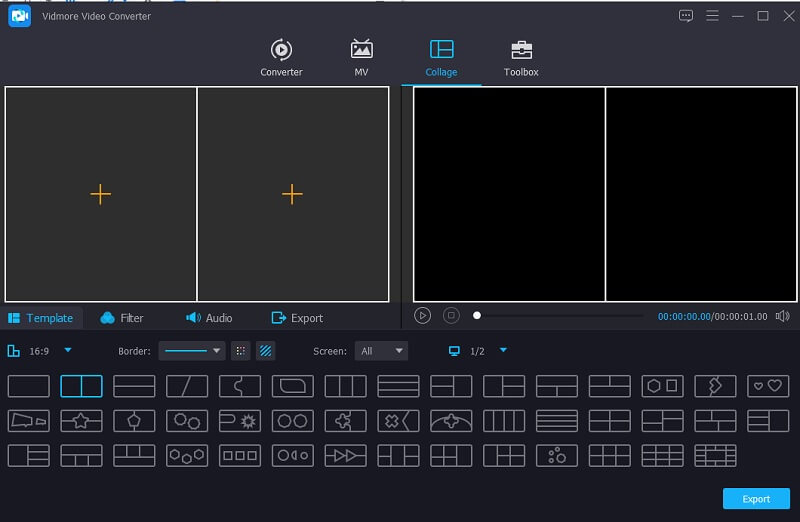Pick the three horizontal rows template
Screen dimensions: 800x522
pyautogui.click(x=398, y=386)
